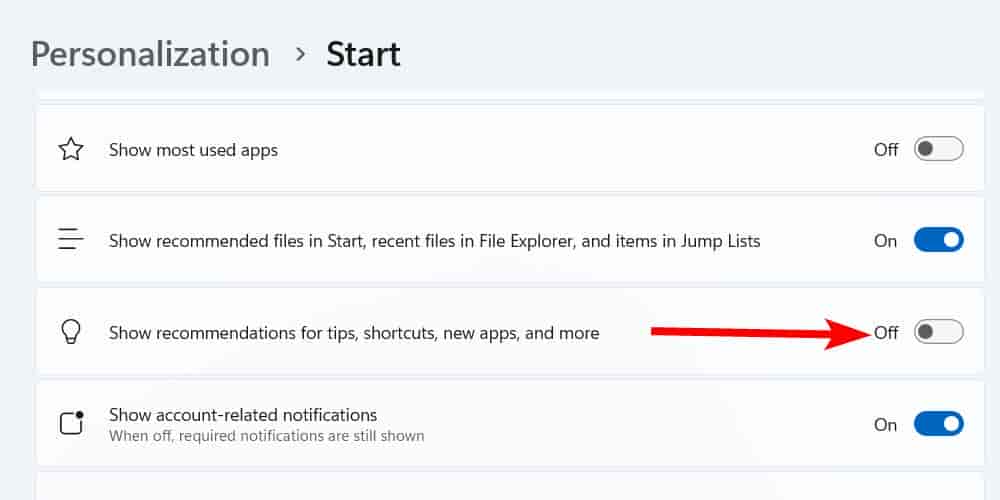Click the On status text for account notifications
This screenshot has height=500, width=1000.
pos(885,425)
